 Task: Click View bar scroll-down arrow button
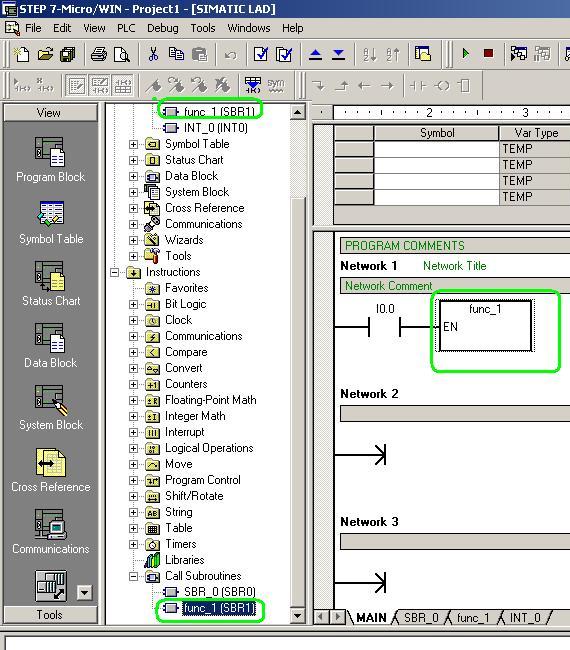(84, 593)
